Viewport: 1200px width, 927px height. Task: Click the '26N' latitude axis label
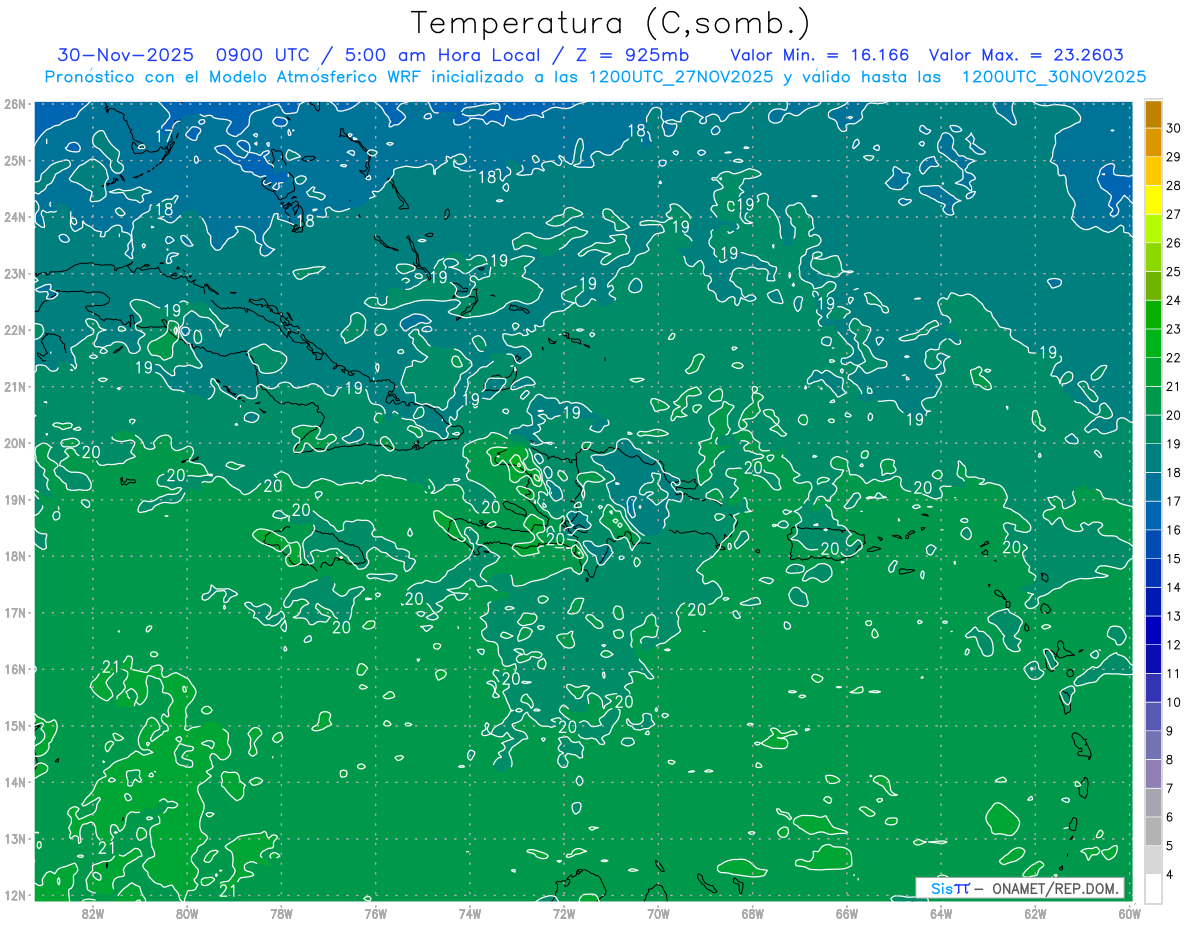(15, 104)
